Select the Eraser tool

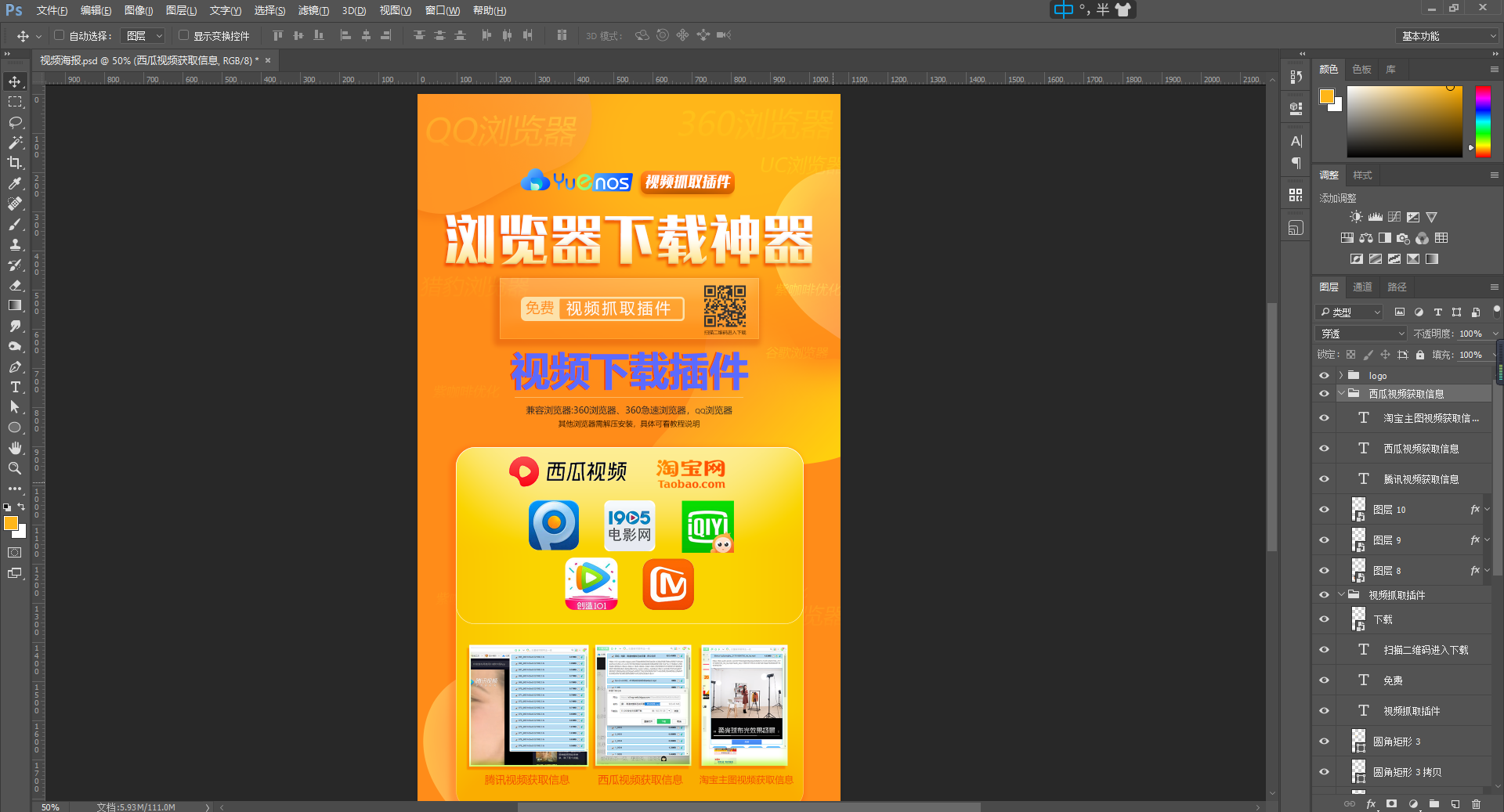[15, 285]
